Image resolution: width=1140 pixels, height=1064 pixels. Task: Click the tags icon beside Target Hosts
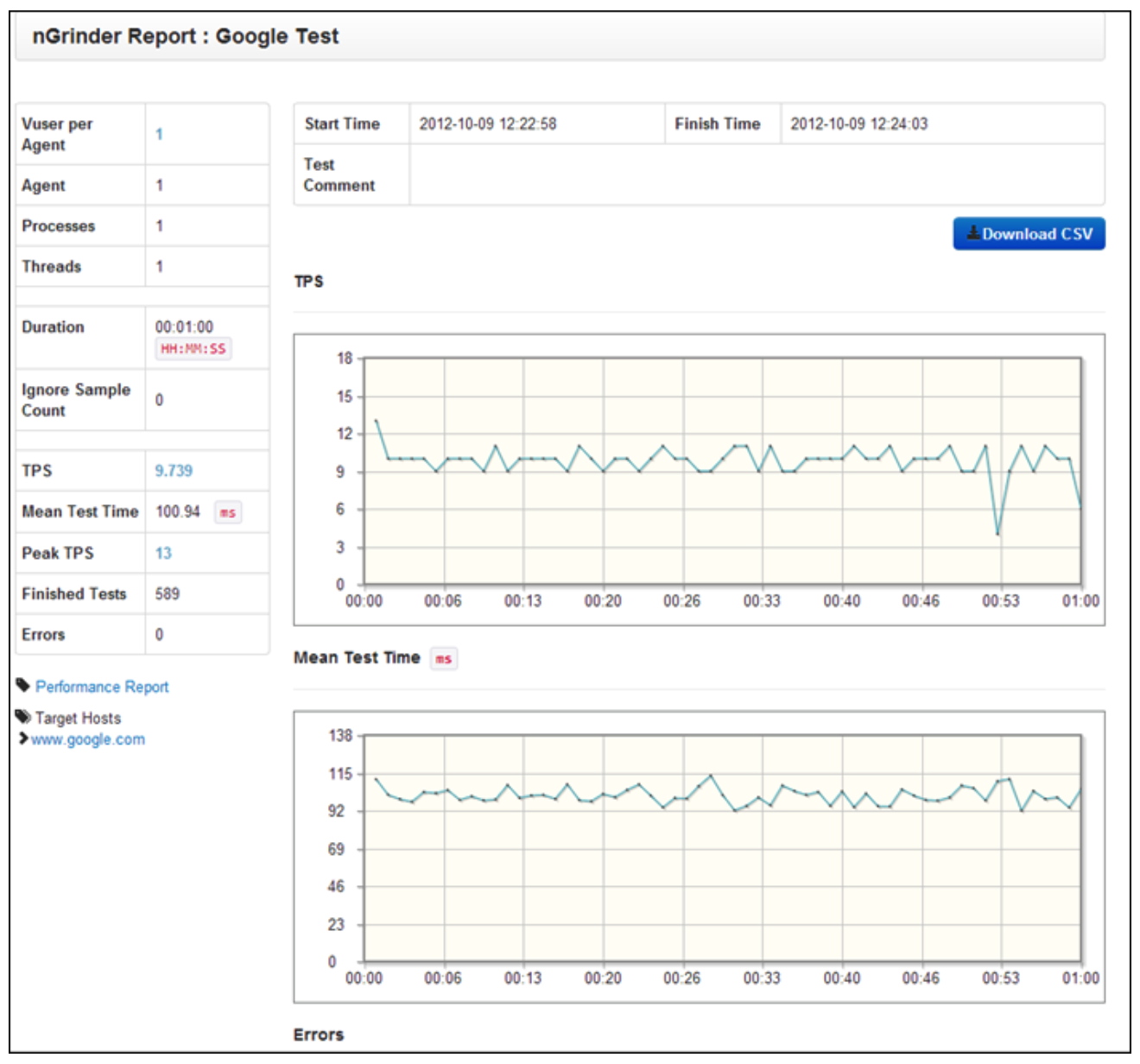[x=23, y=717]
